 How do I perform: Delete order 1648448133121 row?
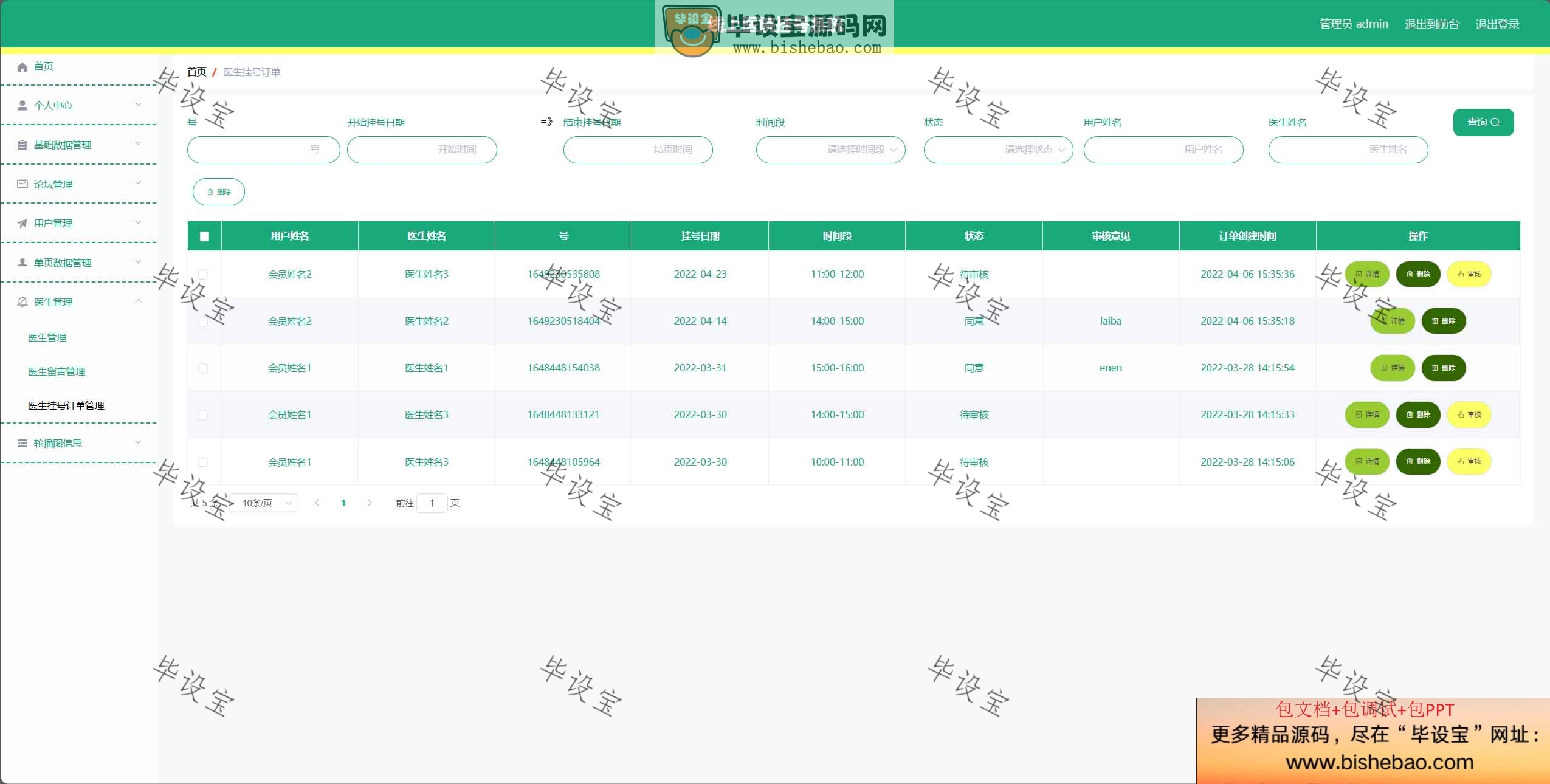1418,414
